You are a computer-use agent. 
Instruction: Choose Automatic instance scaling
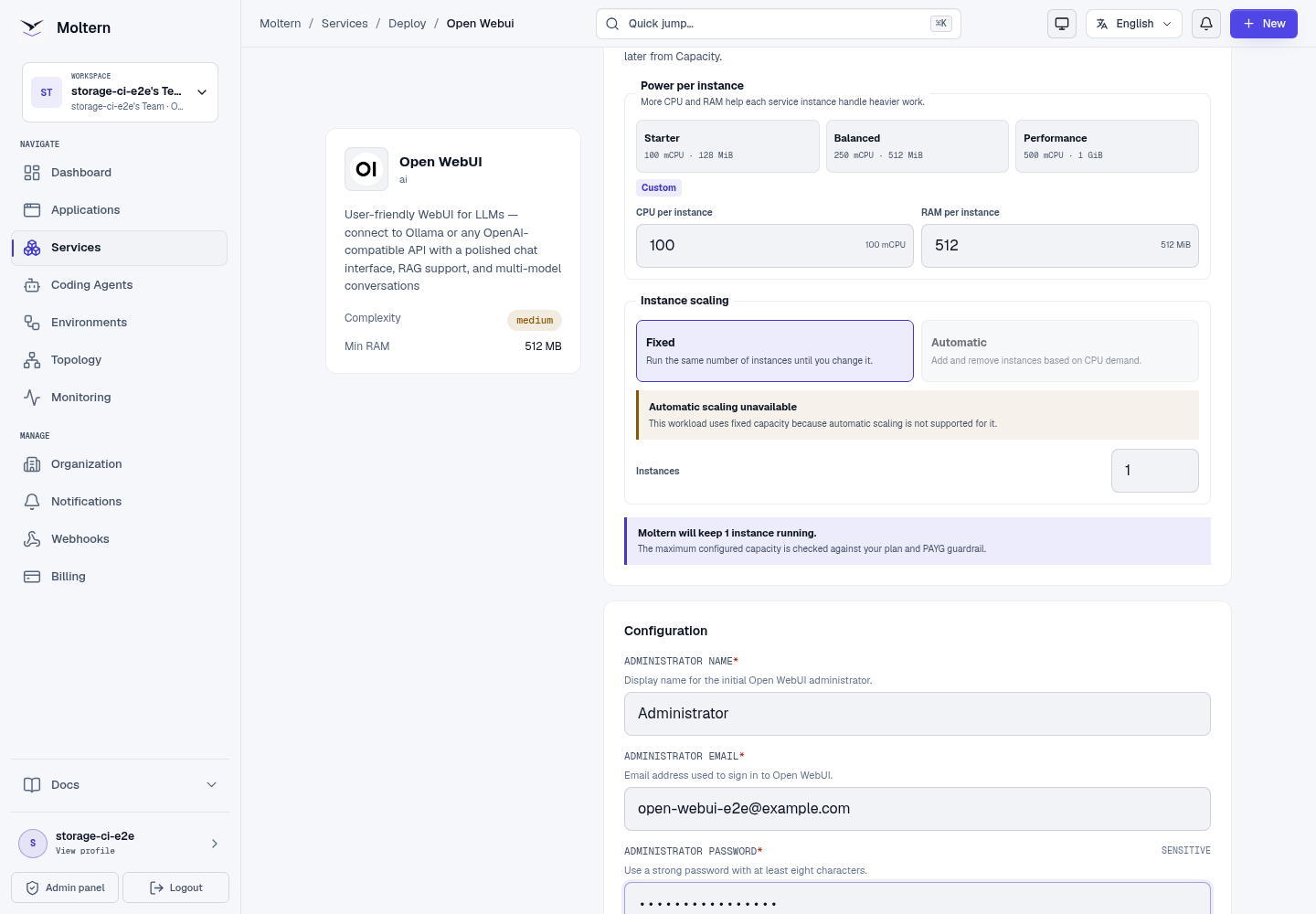click(x=1060, y=351)
